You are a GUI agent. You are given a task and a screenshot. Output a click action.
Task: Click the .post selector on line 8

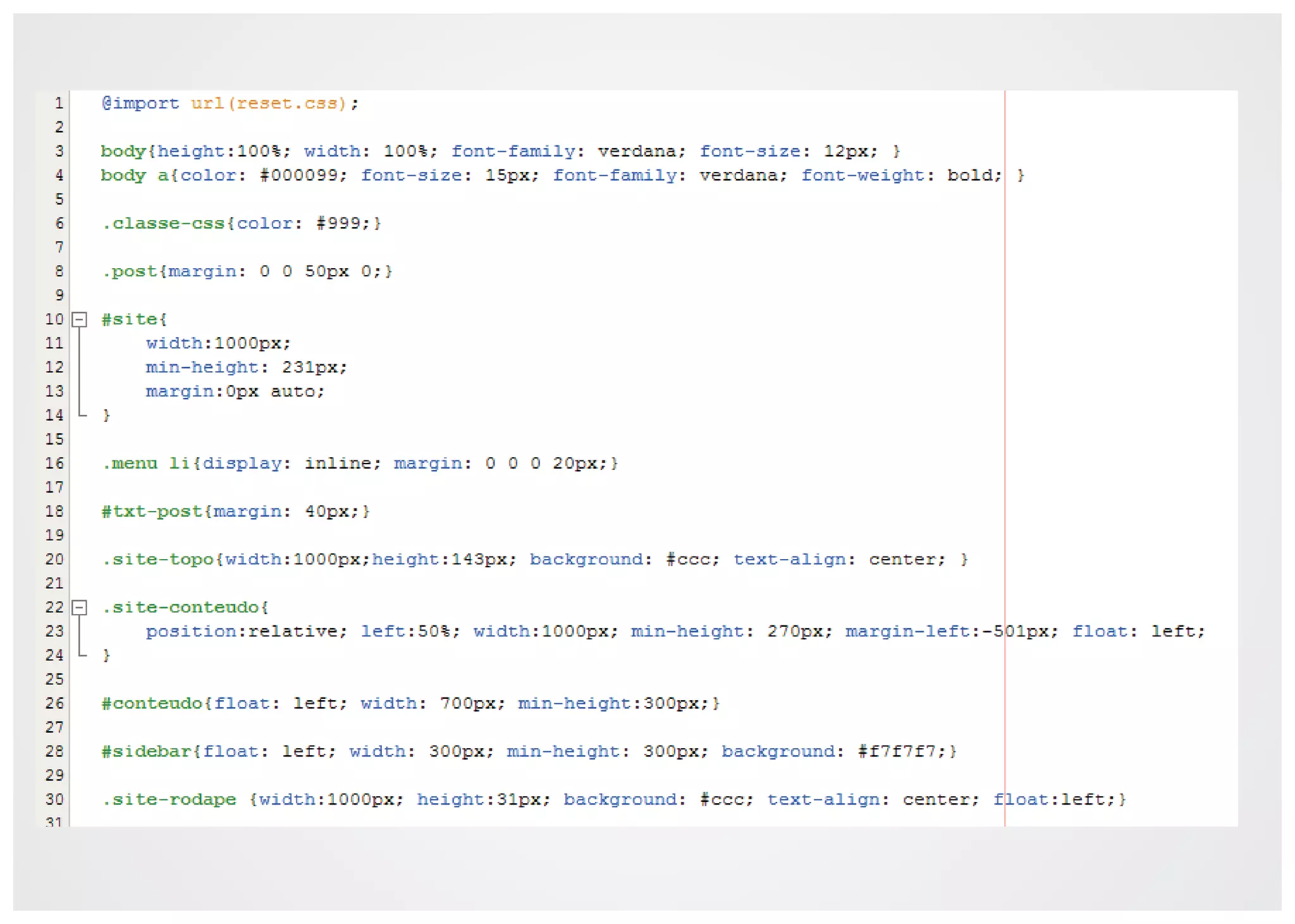(130, 271)
